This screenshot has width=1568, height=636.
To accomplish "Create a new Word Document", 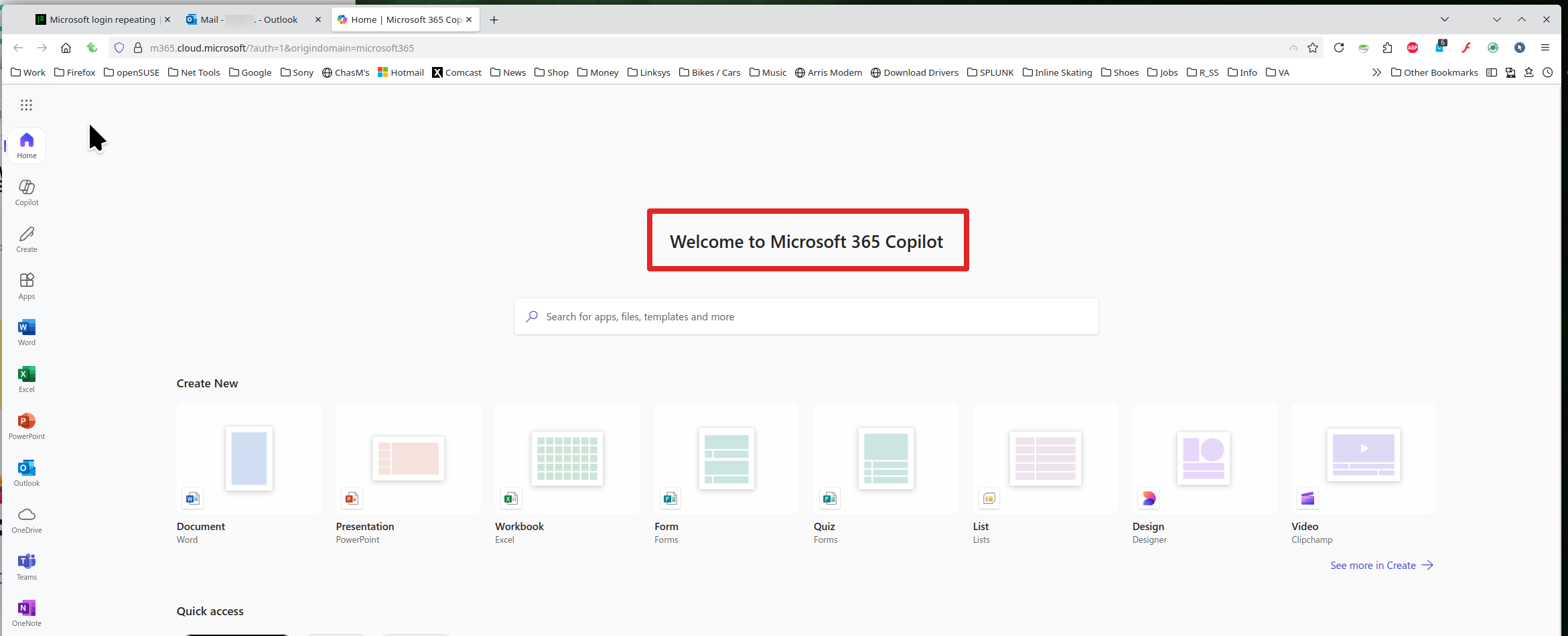I will point(248,474).
